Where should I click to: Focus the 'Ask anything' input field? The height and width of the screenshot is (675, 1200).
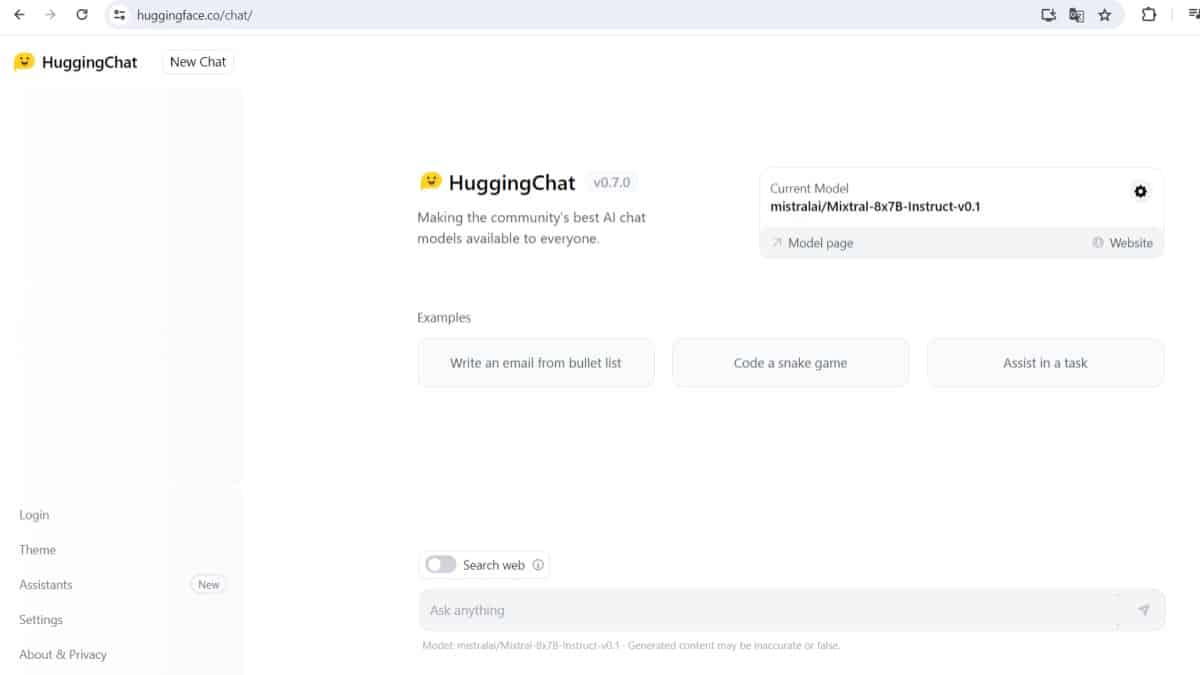(x=770, y=610)
